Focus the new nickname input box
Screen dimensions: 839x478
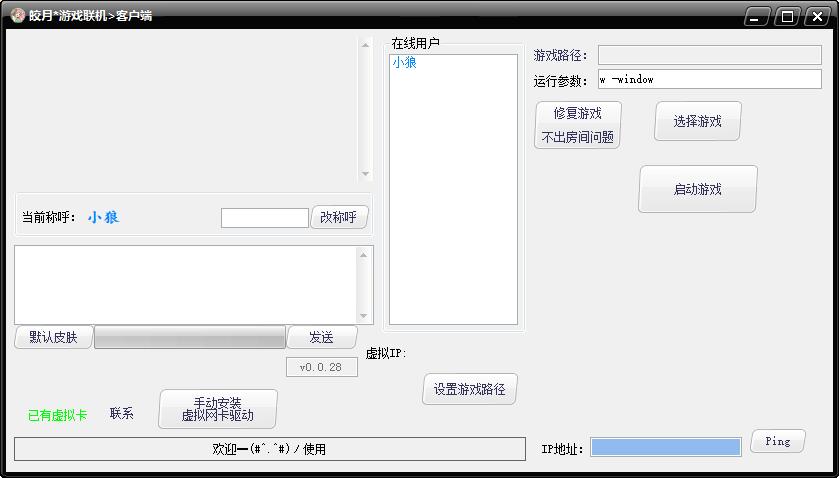pyautogui.click(x=265, y=218)
